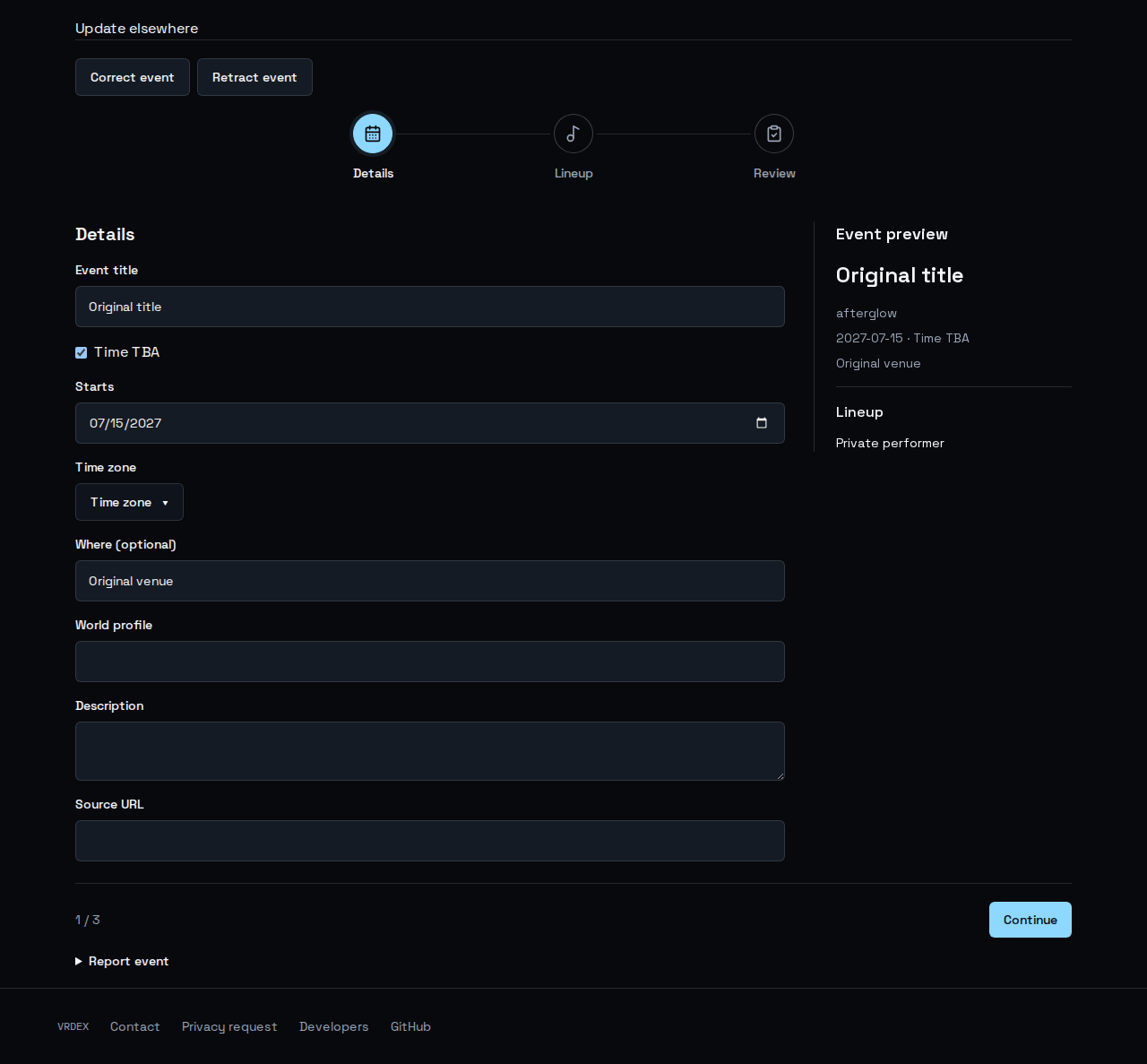Viewport: 1147px width, 1064px height.
Task: Go to the Lineup music note step
Action: coord(573,134)
